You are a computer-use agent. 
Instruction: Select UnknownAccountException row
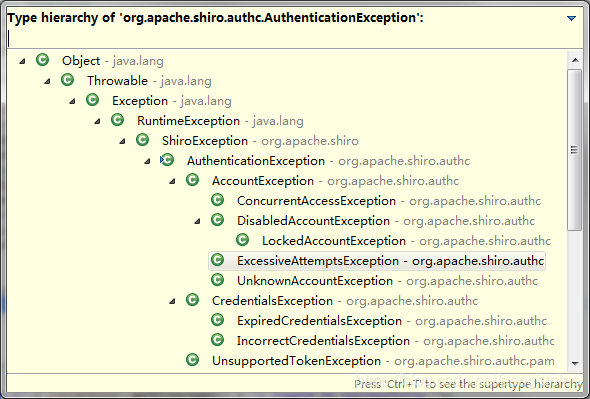tap(387, 280)
